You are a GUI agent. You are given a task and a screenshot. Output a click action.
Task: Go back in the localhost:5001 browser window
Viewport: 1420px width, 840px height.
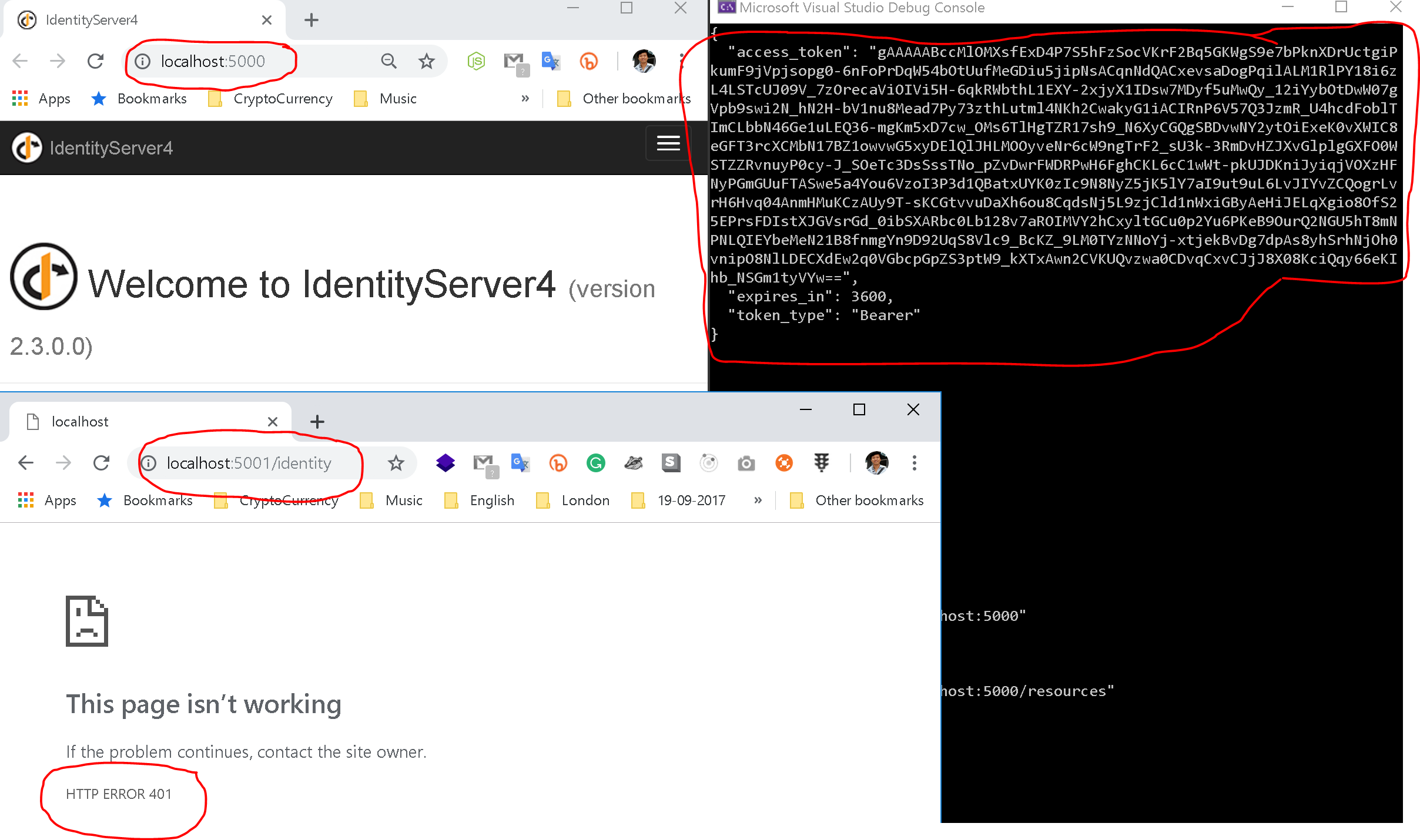coord(26,463)
